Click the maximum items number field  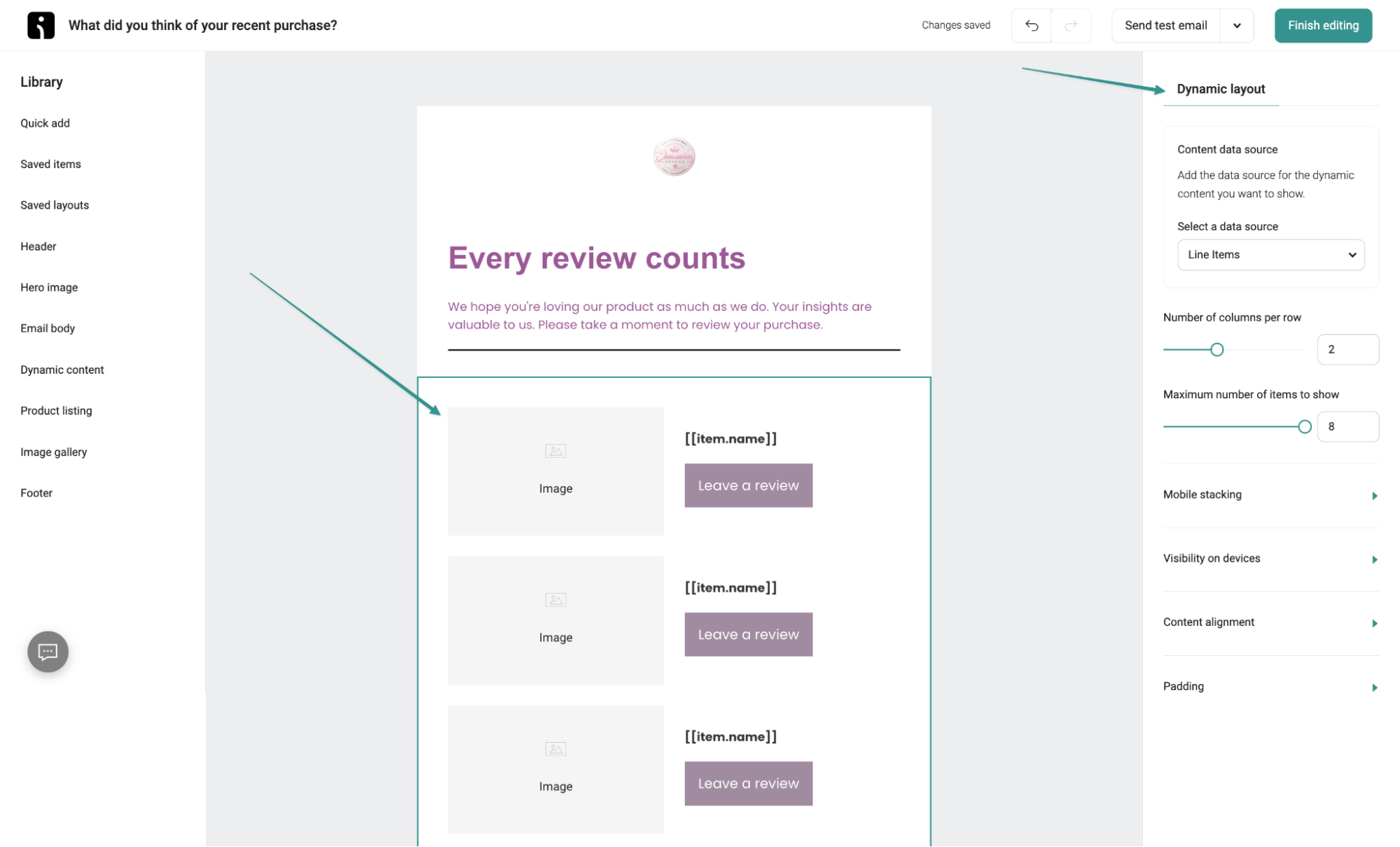(1347, 426)
